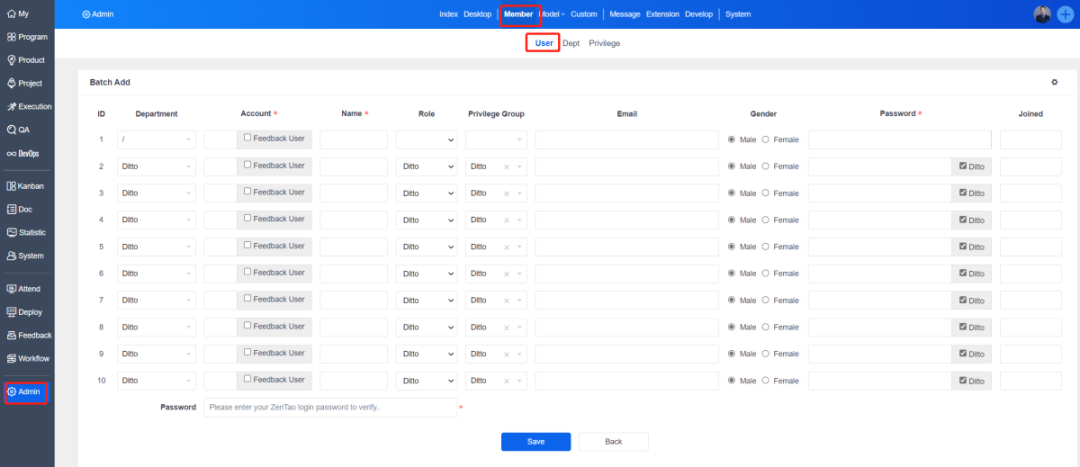Select Female radio button in row 3
The image size is (1080, 467).
click(766, 193)
